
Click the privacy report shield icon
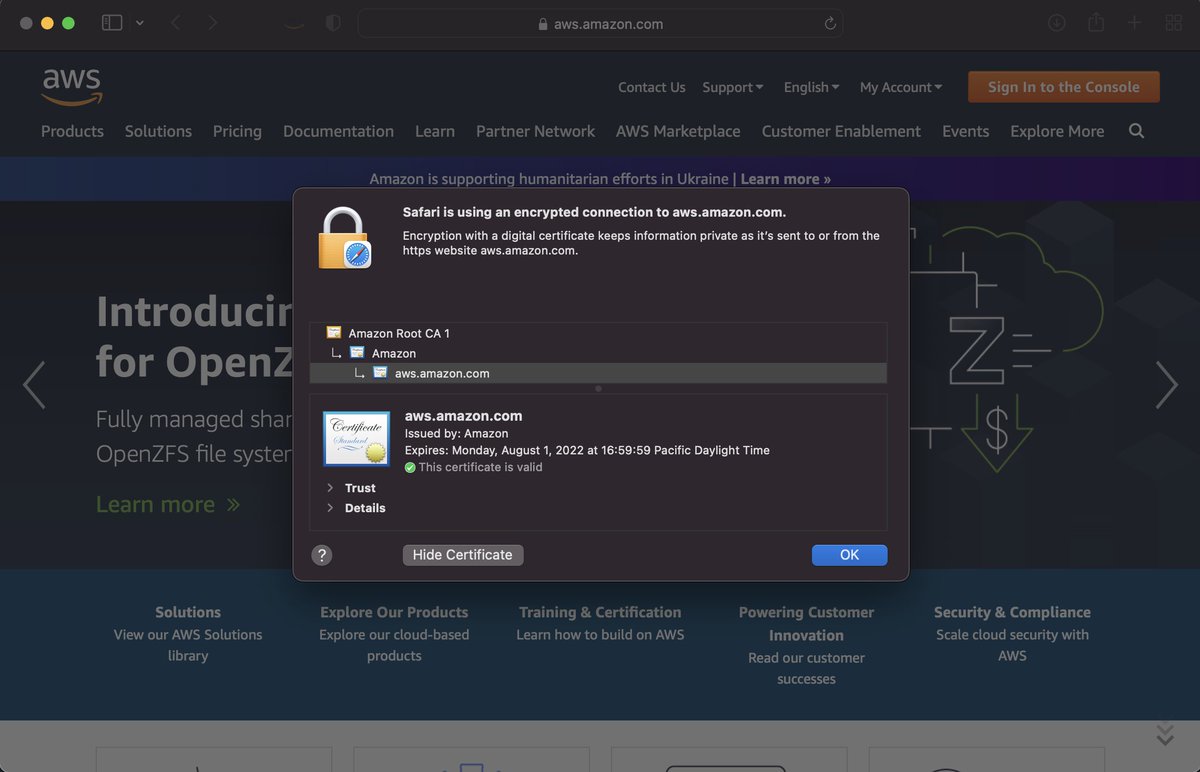(x=333, y=23)
